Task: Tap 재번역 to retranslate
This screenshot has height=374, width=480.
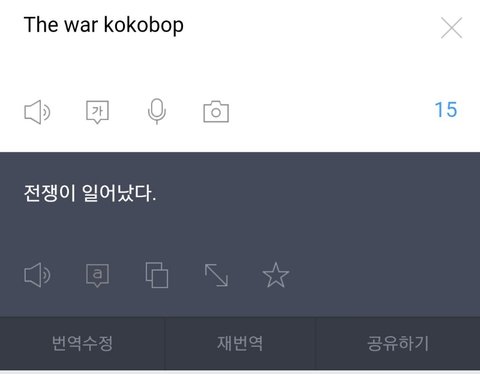Action: pos(240,343)
